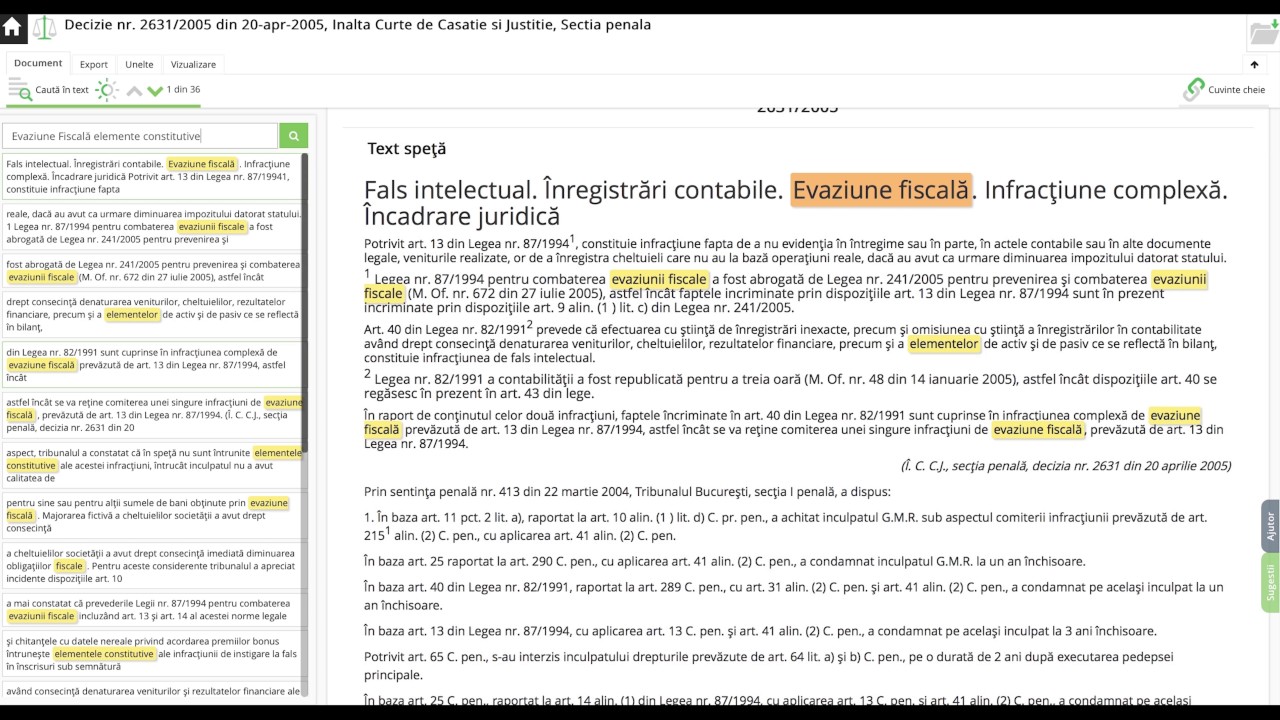1280x720 pixels.
Task: Open the folder download icon
Action: click(x=1263, y=32)
